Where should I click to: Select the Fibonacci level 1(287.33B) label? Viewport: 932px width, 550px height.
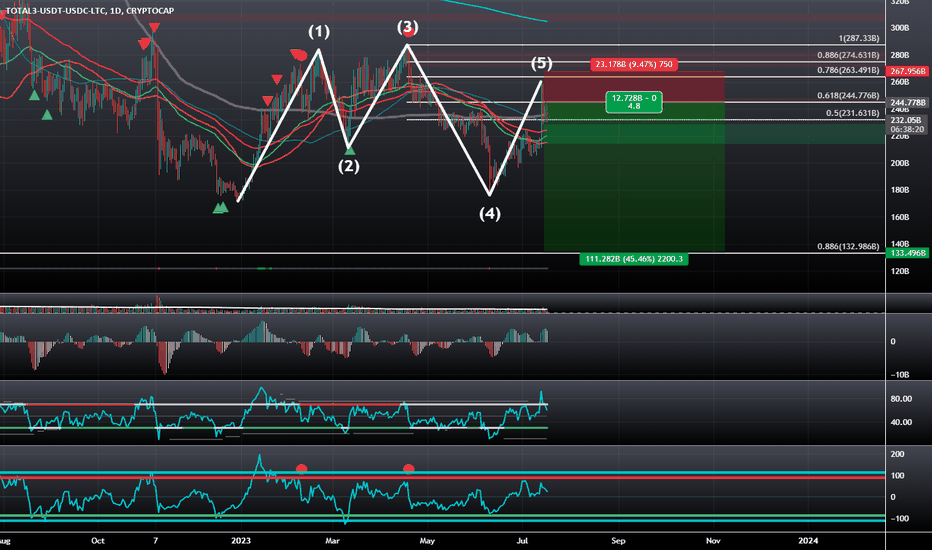pyautogui.click(x=858, y=38)
